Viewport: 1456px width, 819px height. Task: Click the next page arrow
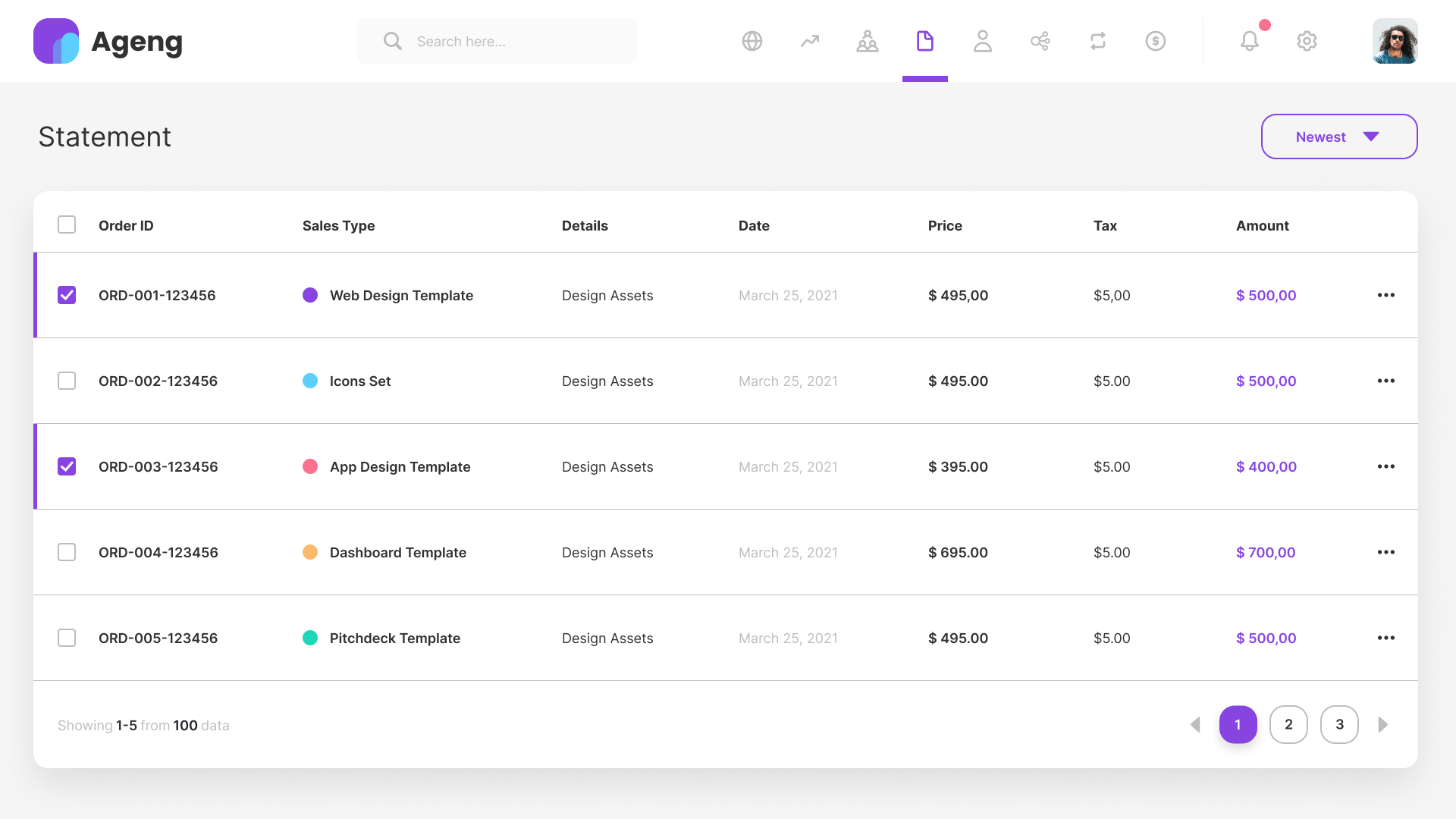[x=1383, y=724]
